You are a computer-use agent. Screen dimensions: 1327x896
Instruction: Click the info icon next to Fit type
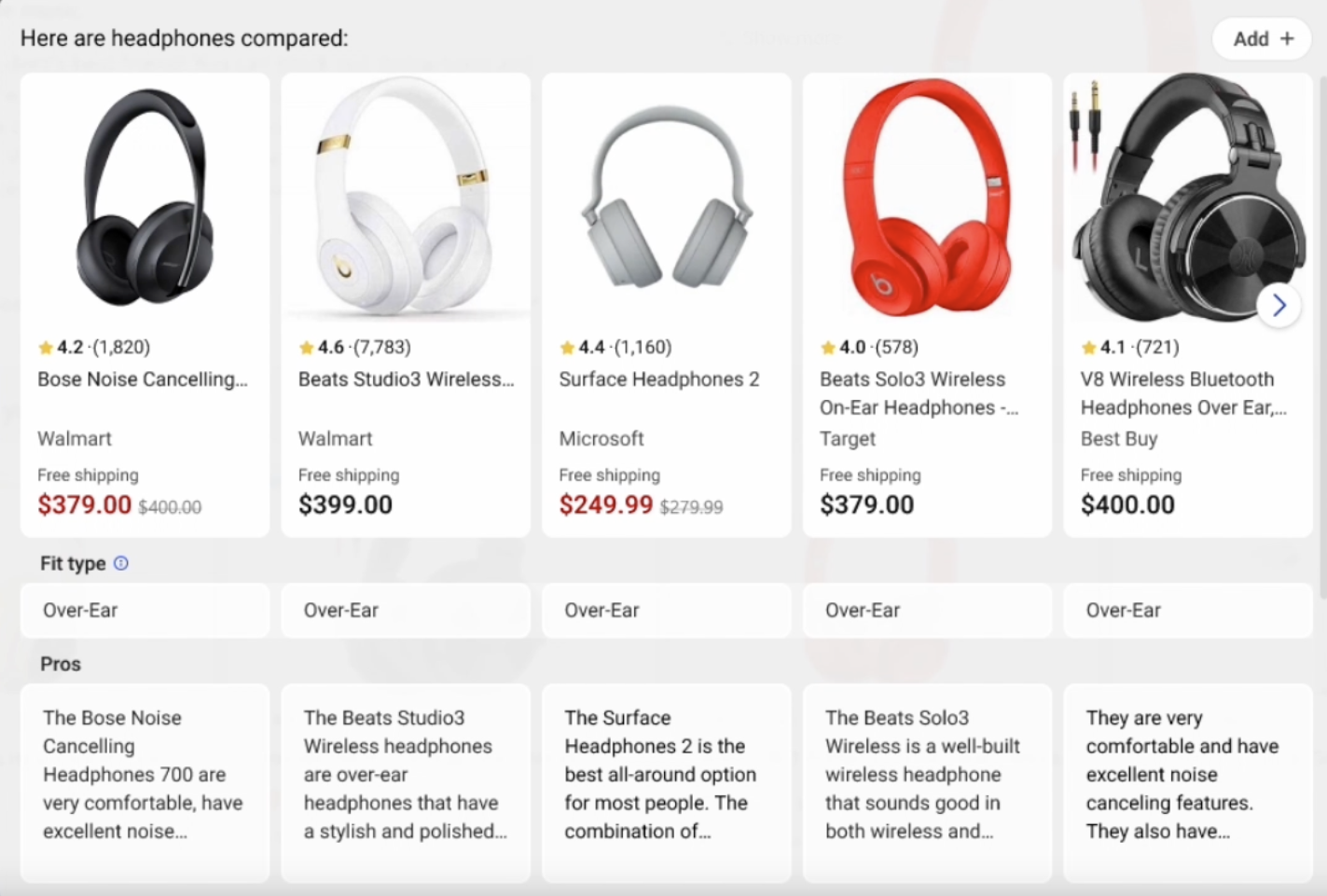[121, 562]
